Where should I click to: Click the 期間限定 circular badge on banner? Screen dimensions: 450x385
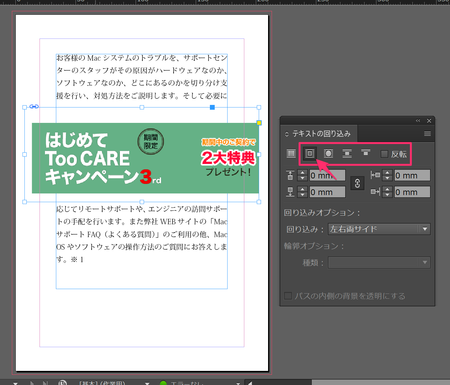coord(151,142)
